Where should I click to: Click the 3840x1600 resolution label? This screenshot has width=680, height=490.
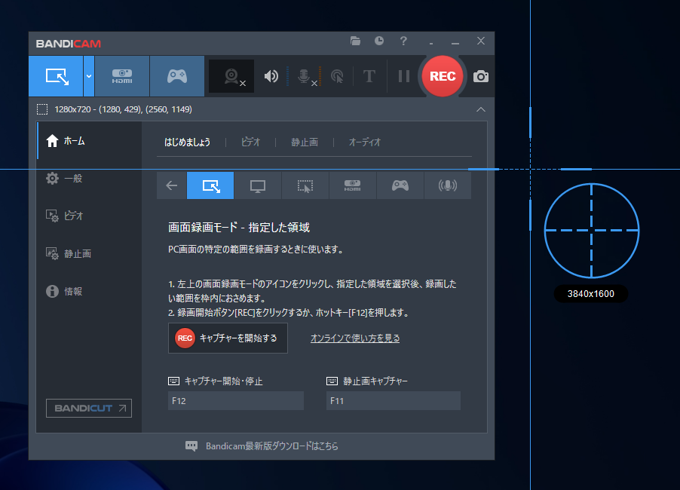point(591,294)
